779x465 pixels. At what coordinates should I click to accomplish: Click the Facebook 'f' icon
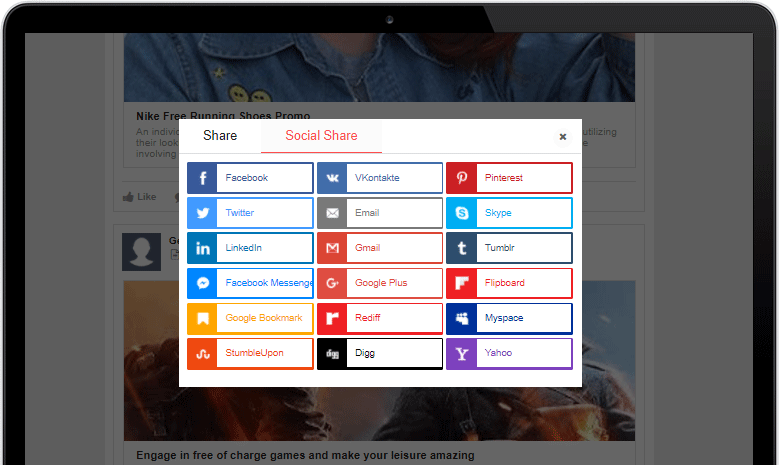[x=202, y=178]
